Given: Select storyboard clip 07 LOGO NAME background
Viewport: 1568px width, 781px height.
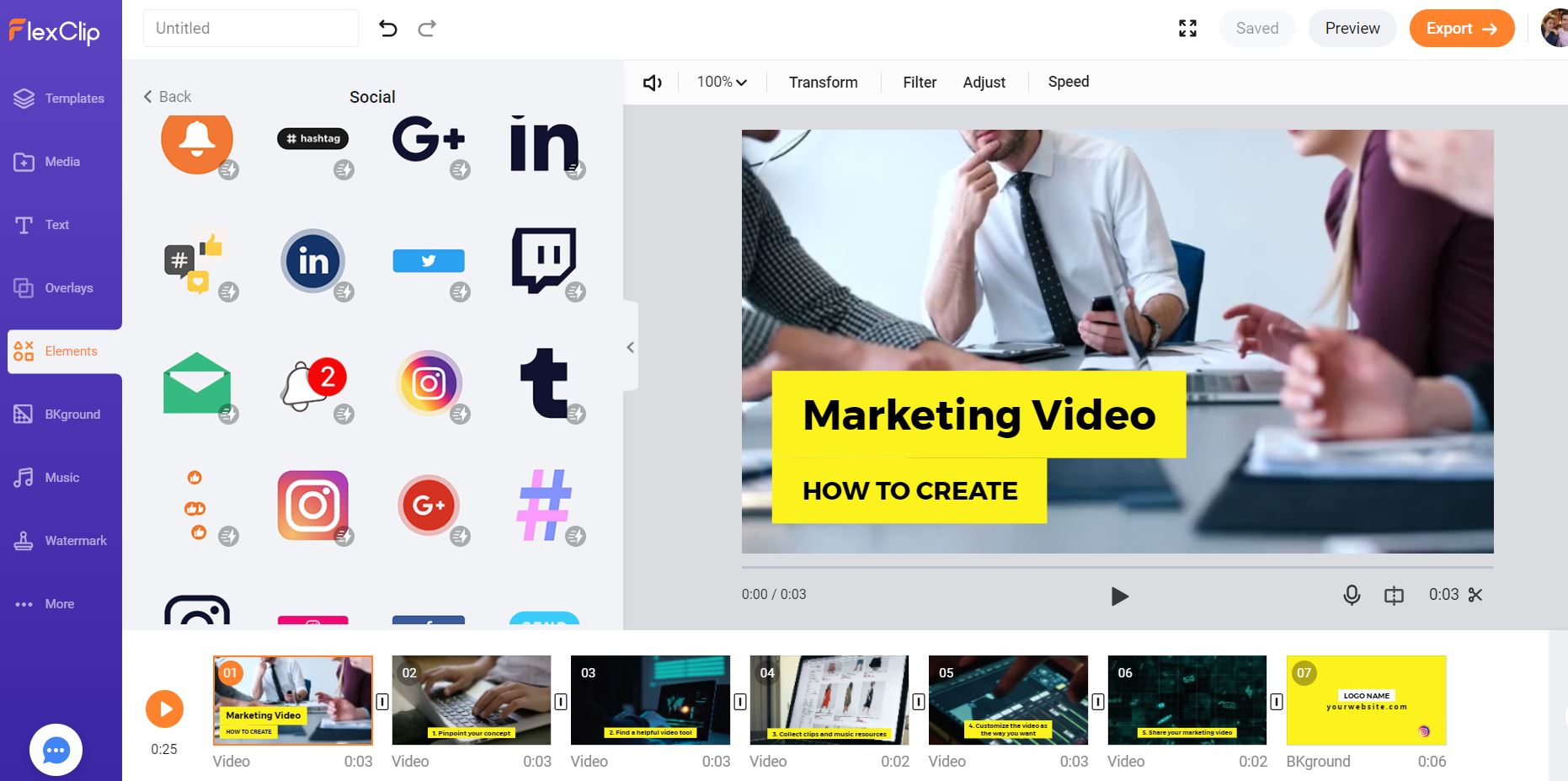Looking at the screenshot, I should [1367, 700].
